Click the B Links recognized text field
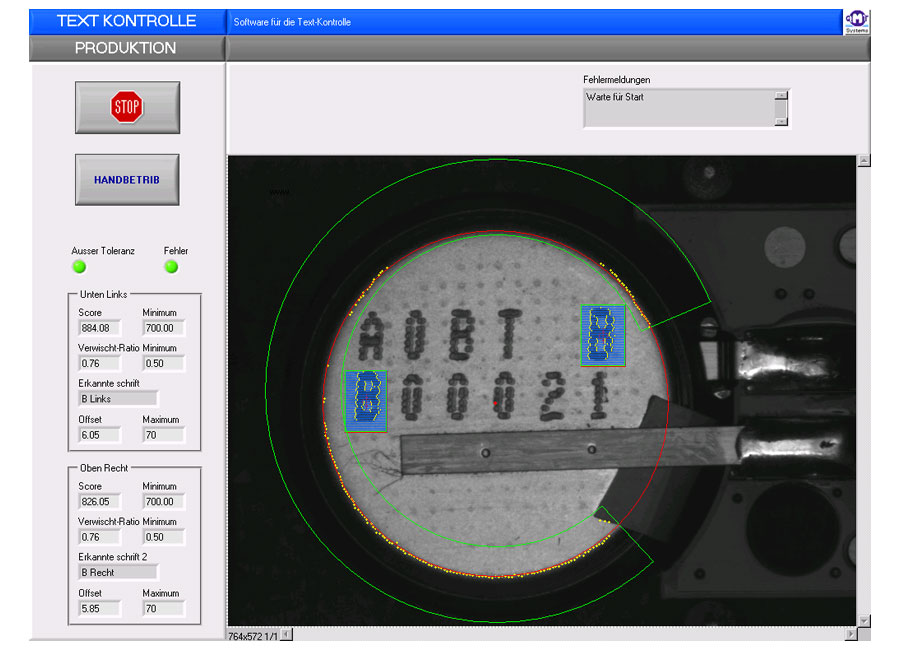 pos(117,399)
